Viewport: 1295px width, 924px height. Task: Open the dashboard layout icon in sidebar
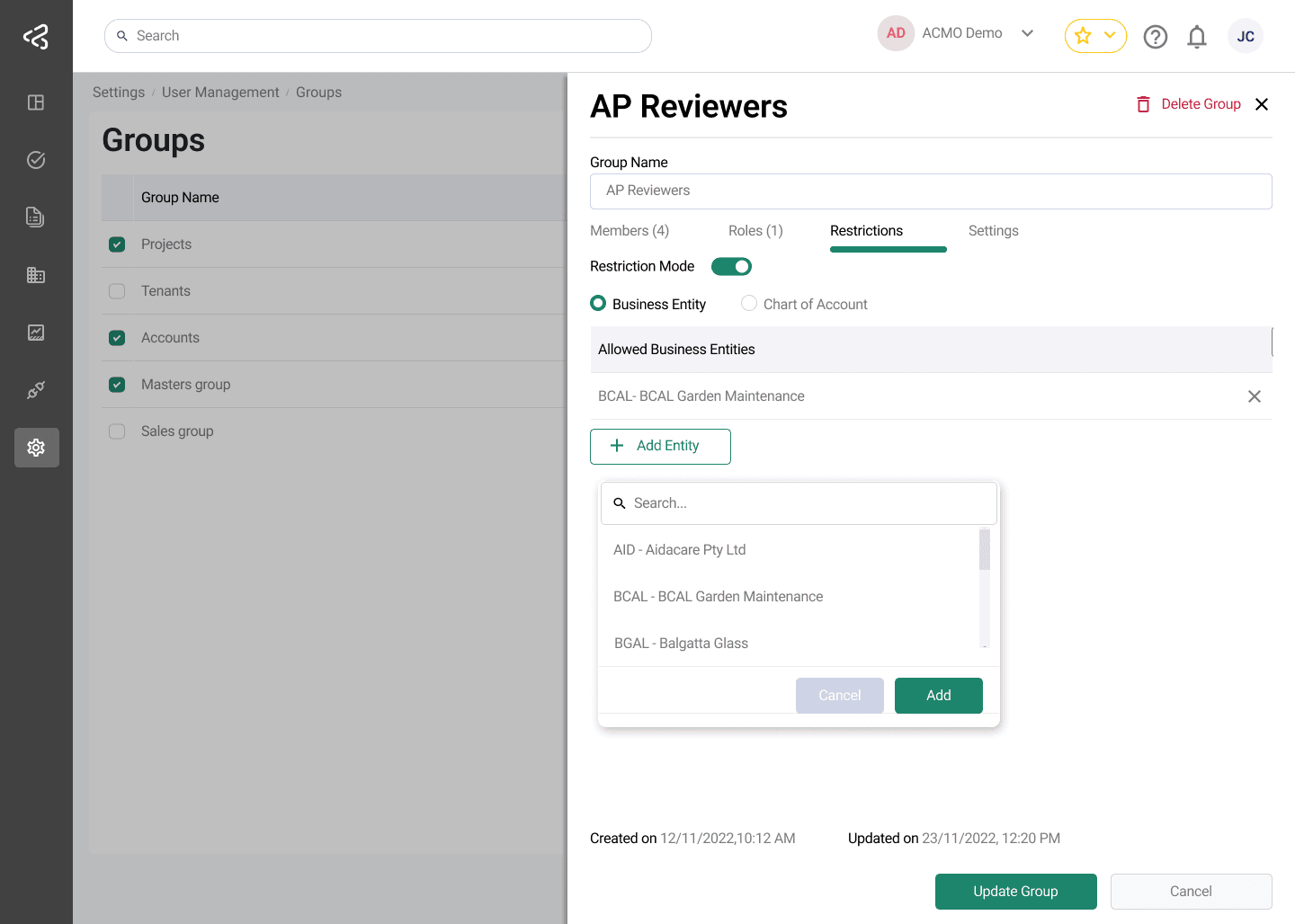coord(36,102)
